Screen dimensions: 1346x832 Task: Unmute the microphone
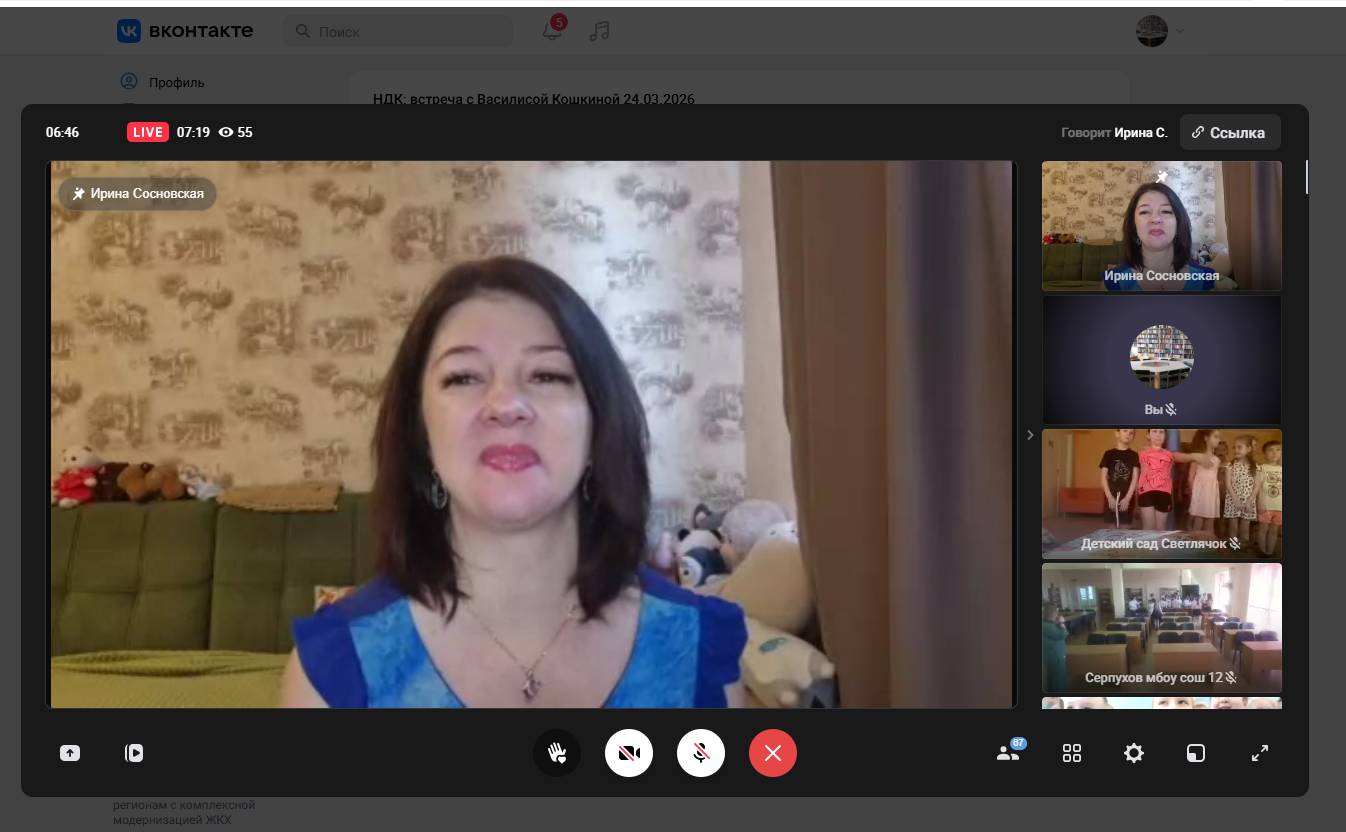(701, 753)
